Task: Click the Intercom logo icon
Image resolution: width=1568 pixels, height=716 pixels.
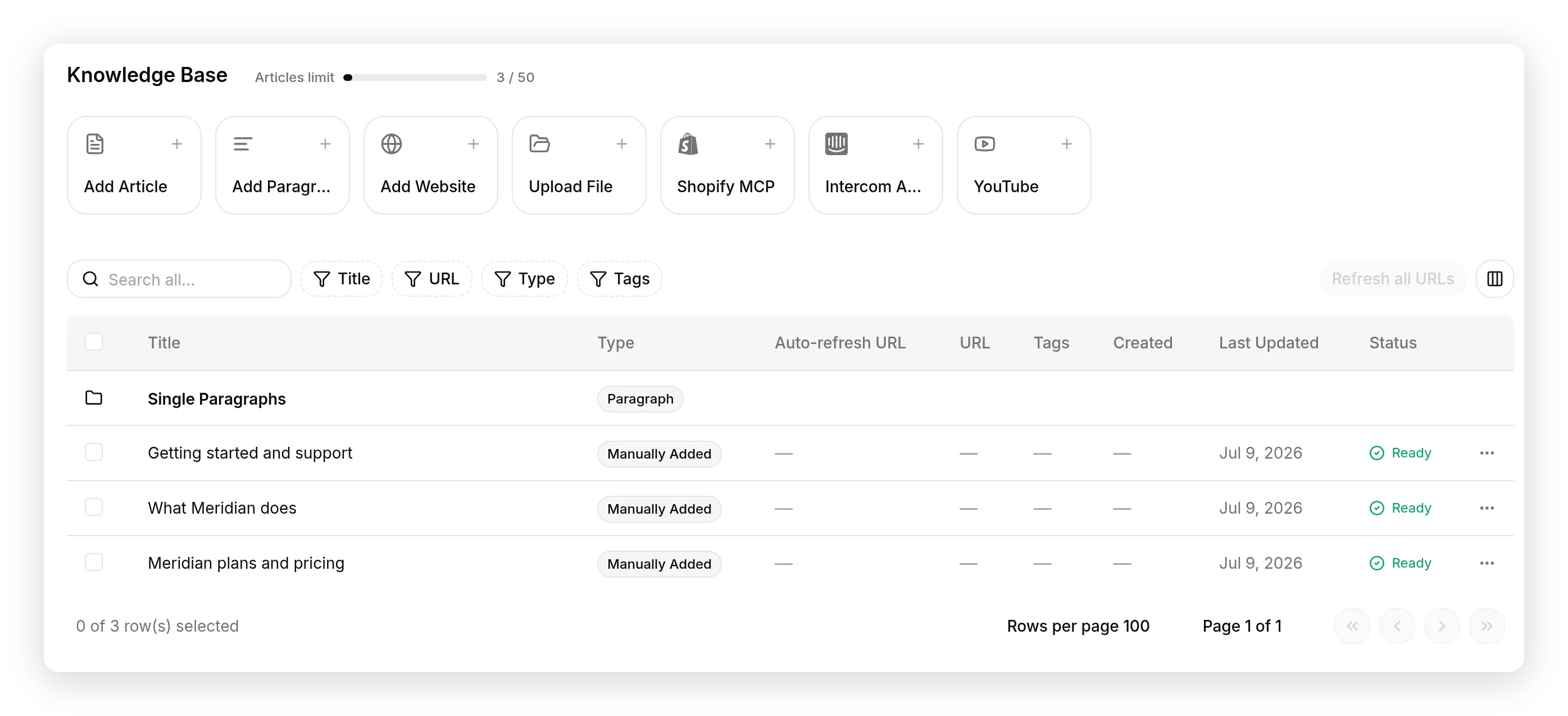Action: (x=837, y=144)
